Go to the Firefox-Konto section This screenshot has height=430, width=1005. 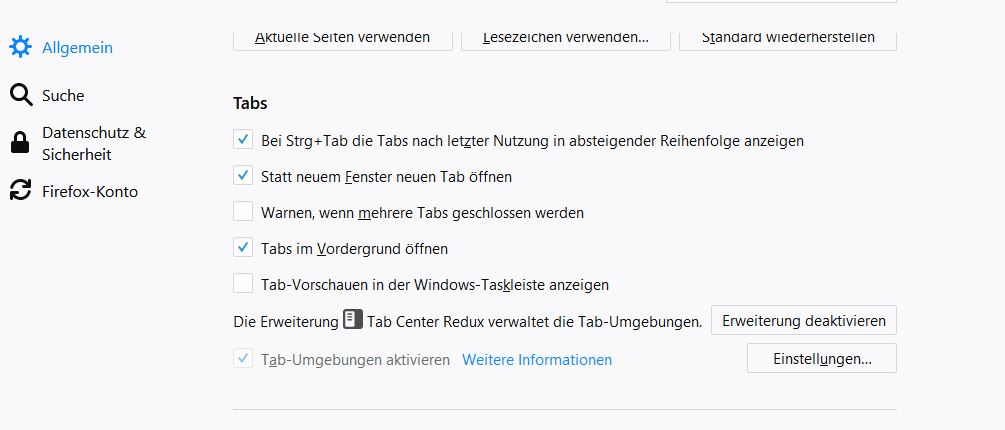pos(90,191)
